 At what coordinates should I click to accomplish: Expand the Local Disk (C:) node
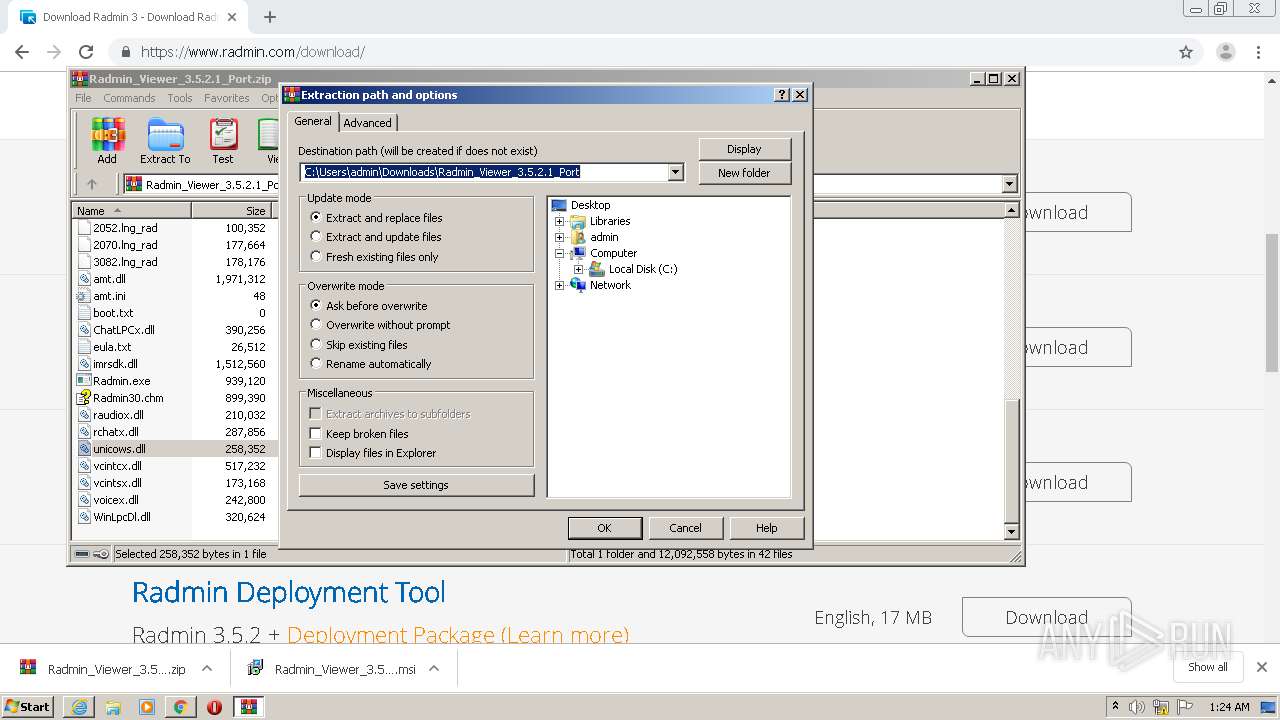tap(578, 269)
